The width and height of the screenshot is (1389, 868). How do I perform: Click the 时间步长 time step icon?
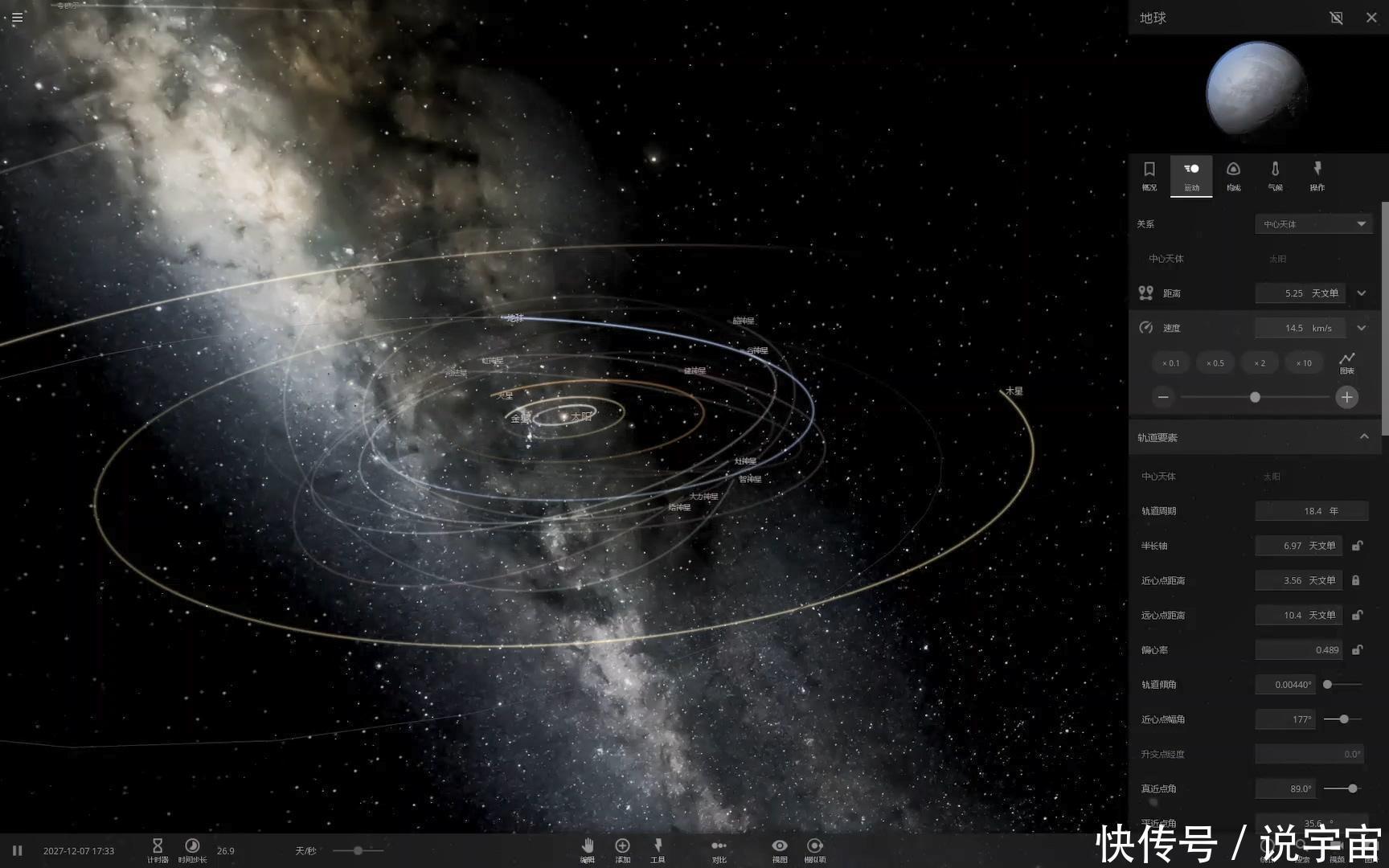(192, 846)
